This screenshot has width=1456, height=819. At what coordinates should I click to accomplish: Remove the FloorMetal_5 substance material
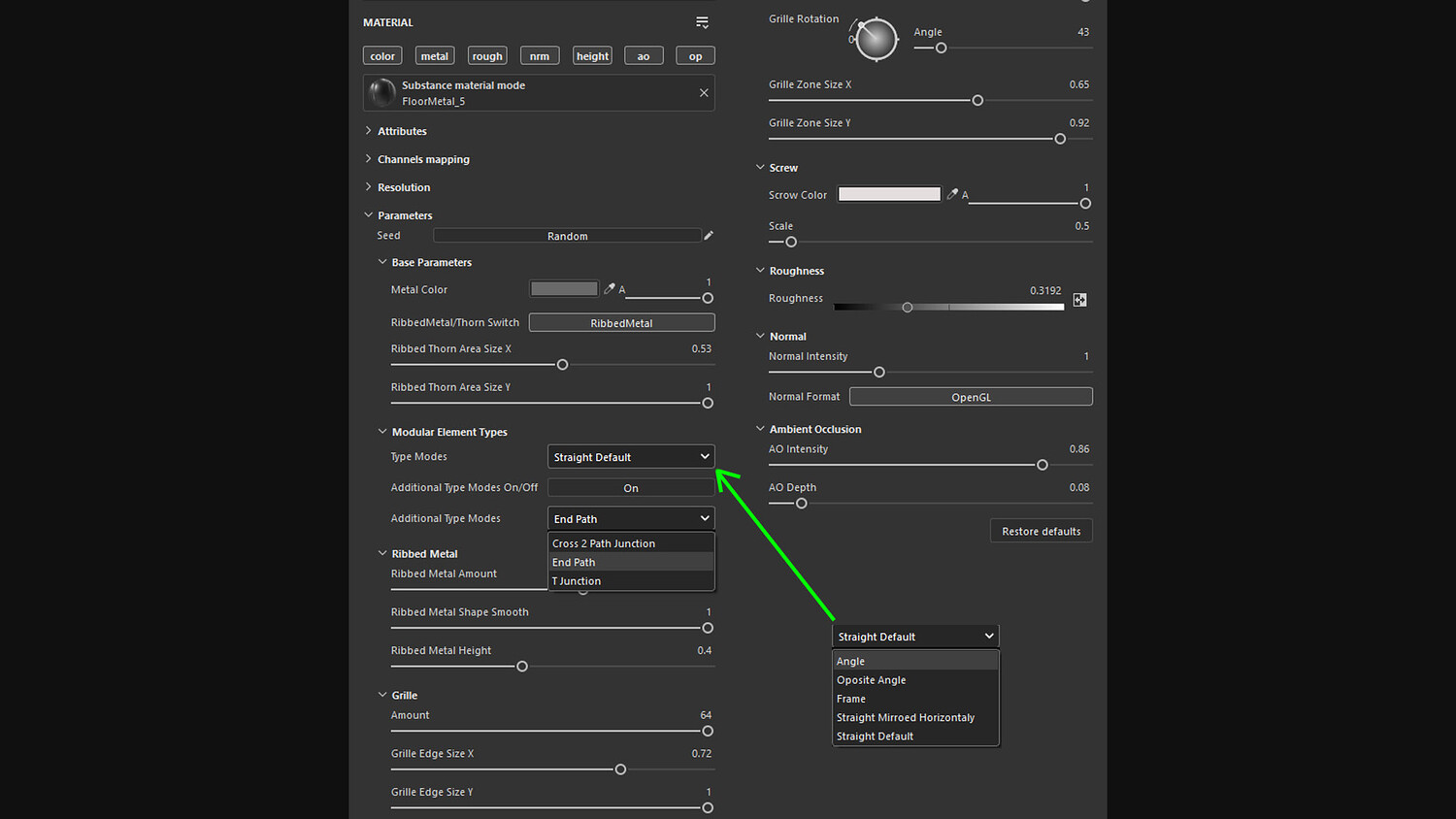[x=704, y=93]
